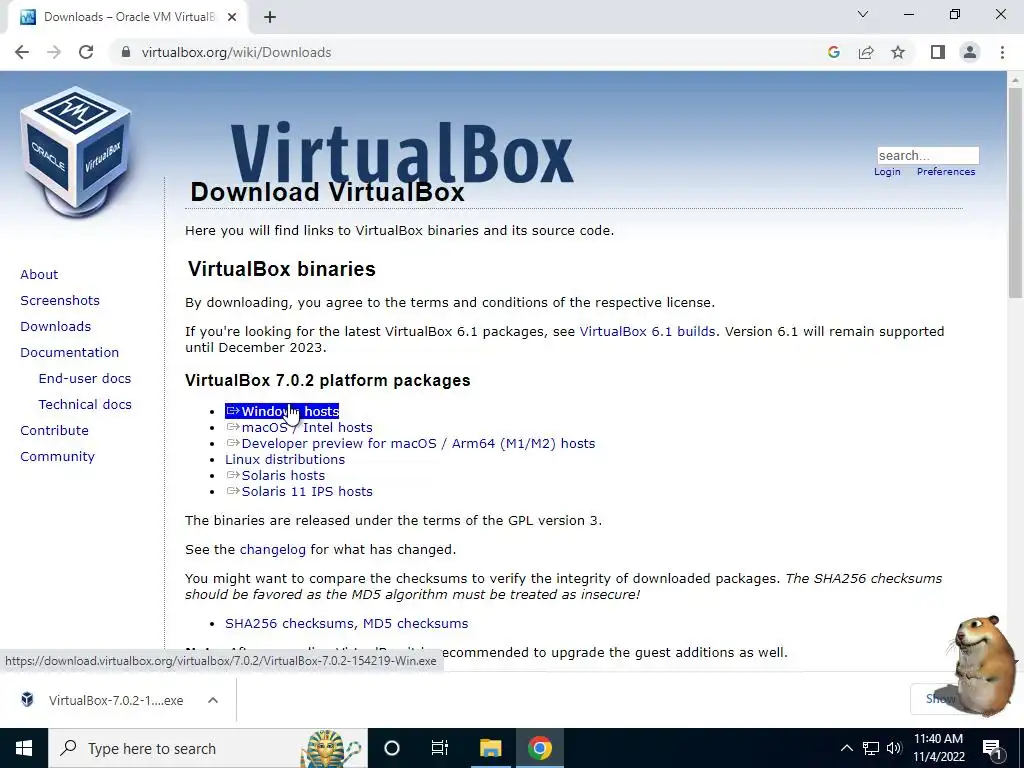Click the Chrome taskbar icon
This screenshot has width=1024, height=768.
(539, 748)
